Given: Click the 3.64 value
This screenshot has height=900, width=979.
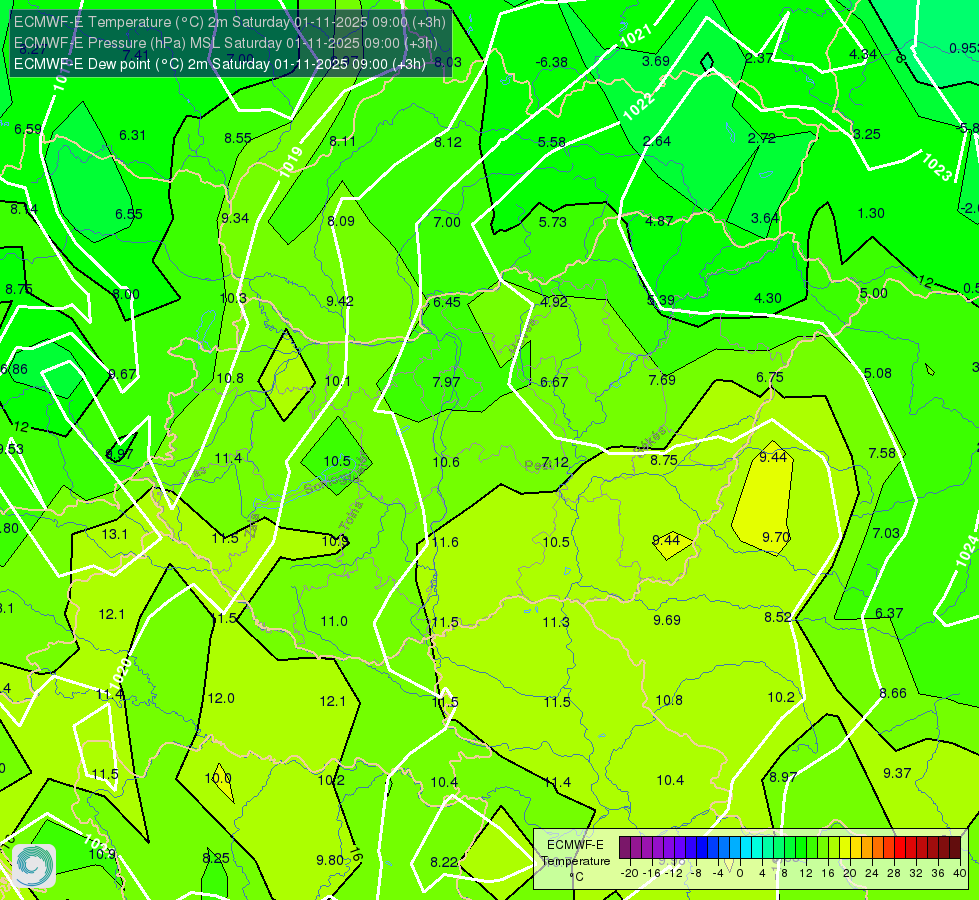Looking at the screenshot, I should 765,218.
